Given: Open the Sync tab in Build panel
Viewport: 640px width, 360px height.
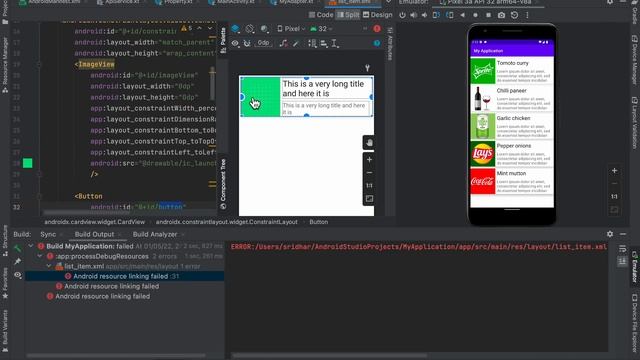Looking at the screenshot, I should [48, 234].
